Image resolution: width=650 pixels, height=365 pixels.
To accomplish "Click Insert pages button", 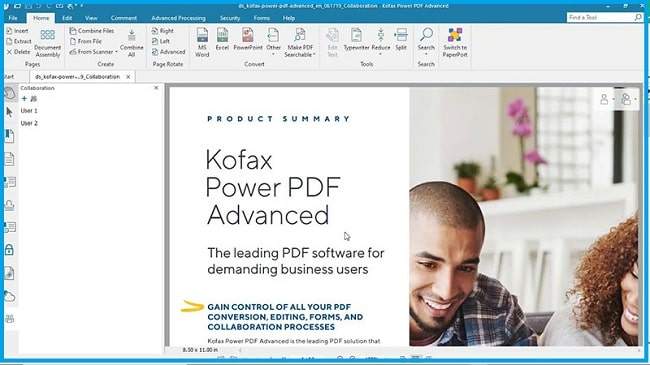I will coord(17,31).
